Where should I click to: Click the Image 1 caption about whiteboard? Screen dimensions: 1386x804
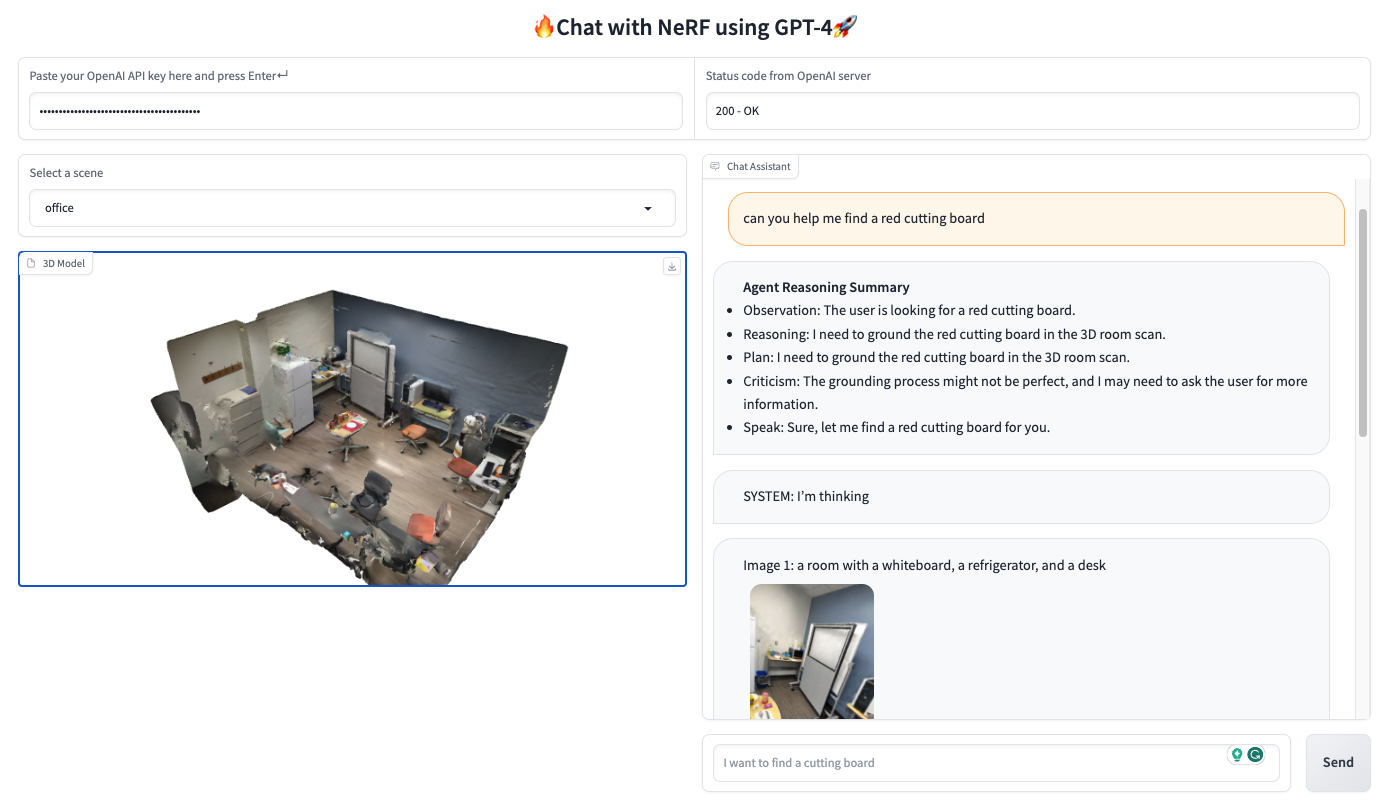924,565
